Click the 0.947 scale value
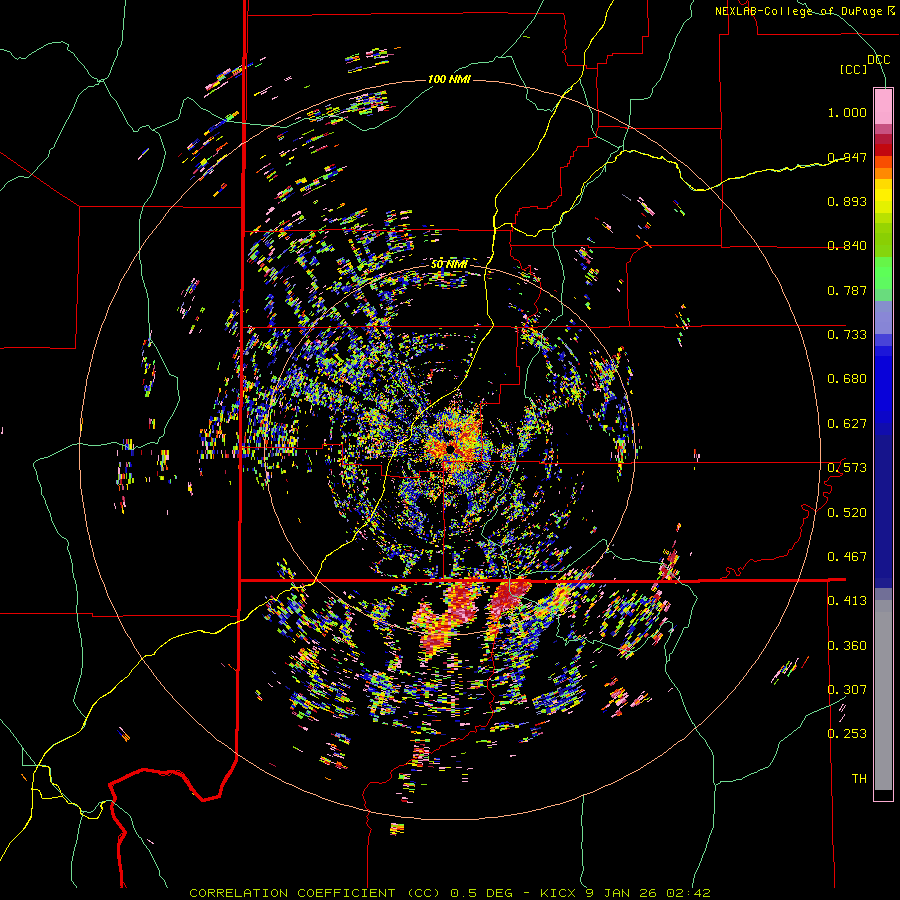 (847, 157)
